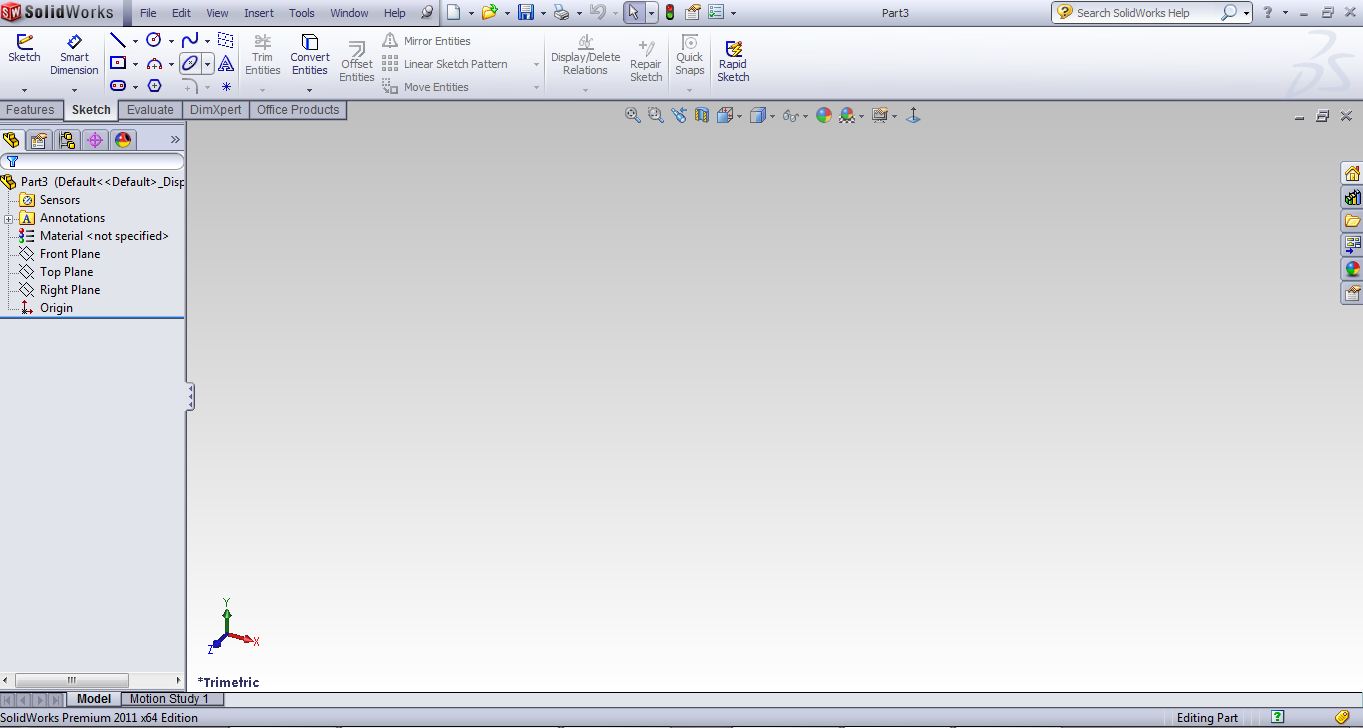Click the Convert Entities tool
The image size is (1363, 728).
coord(310,55)
